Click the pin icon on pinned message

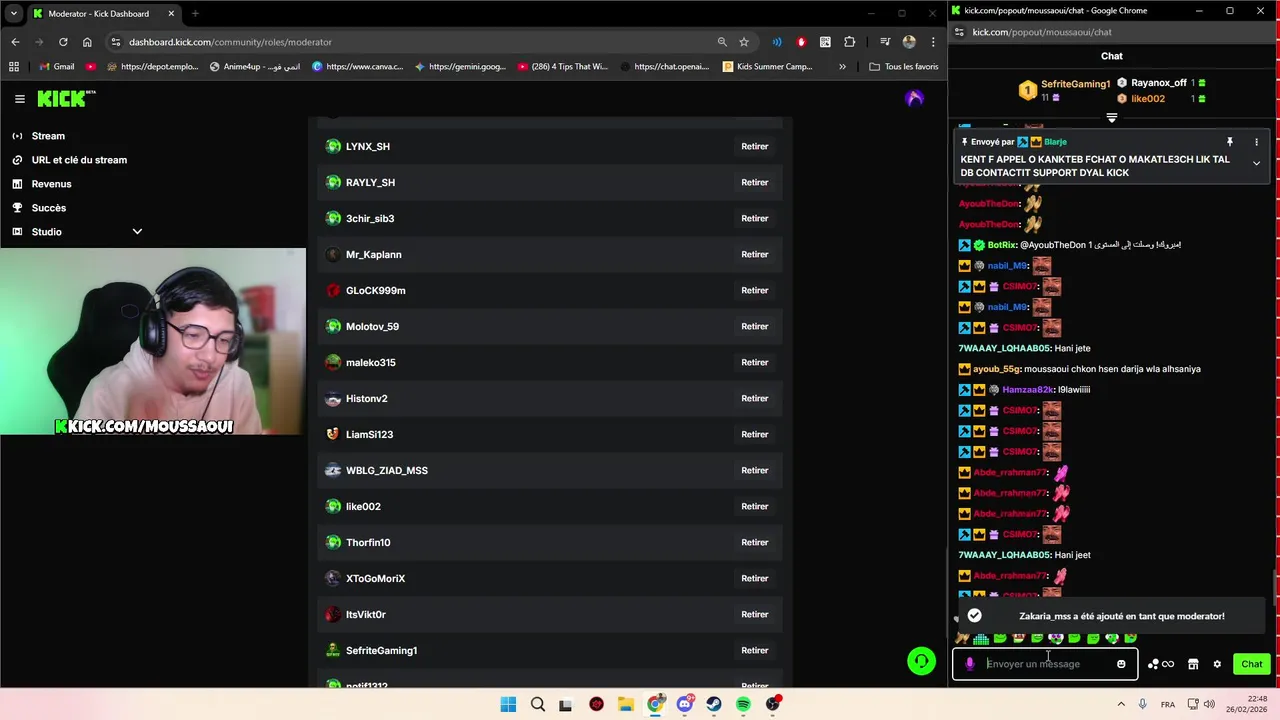[x=1230, y=142]
